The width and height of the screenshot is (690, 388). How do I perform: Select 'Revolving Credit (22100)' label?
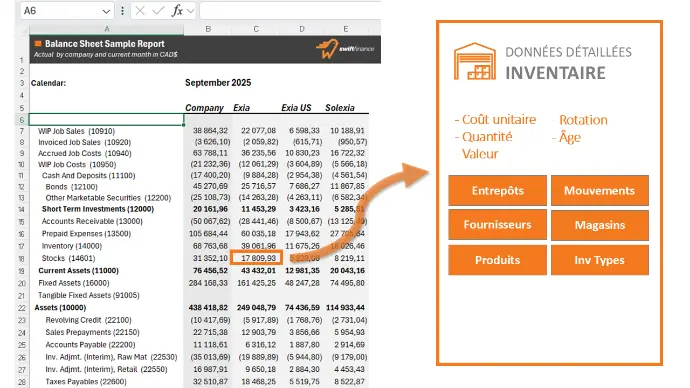click(x=88, y=320)
